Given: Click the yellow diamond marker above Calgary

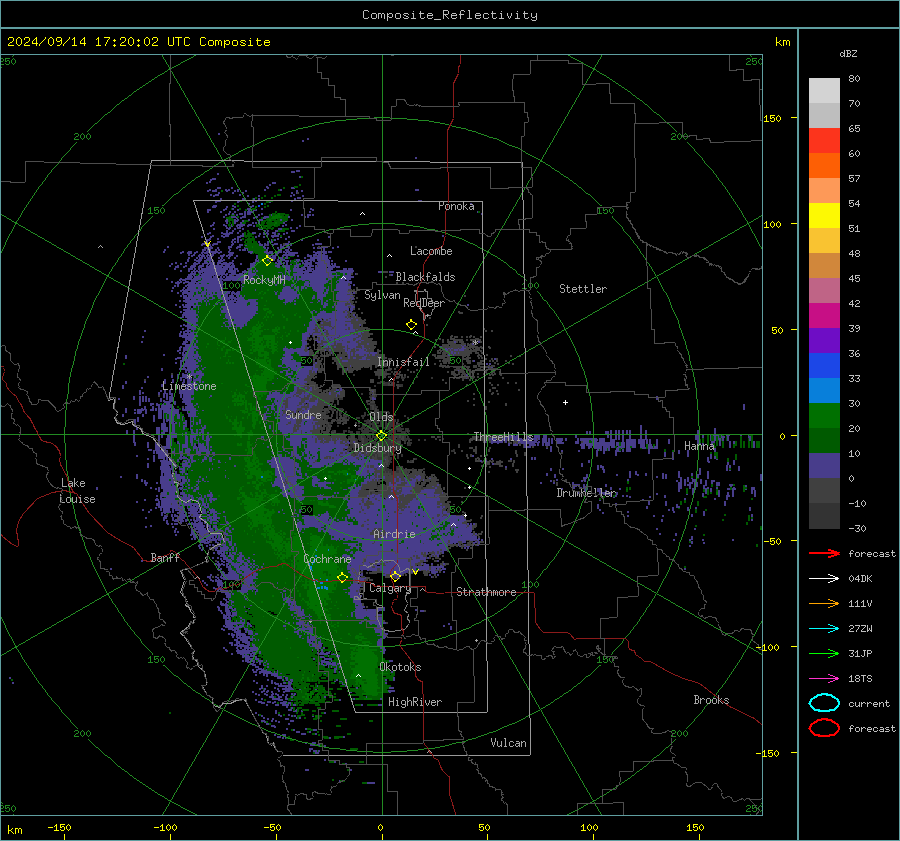Looking at the screenshot, I should click(x=395, y=576).
